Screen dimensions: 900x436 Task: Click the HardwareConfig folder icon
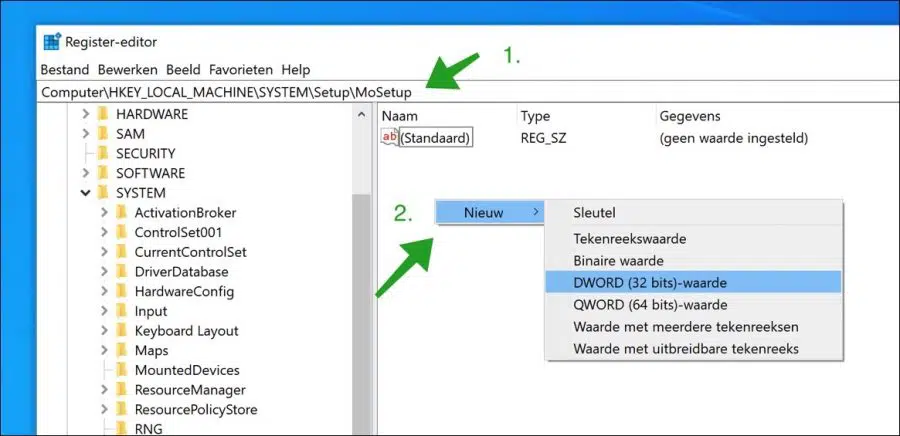[122, 291]
